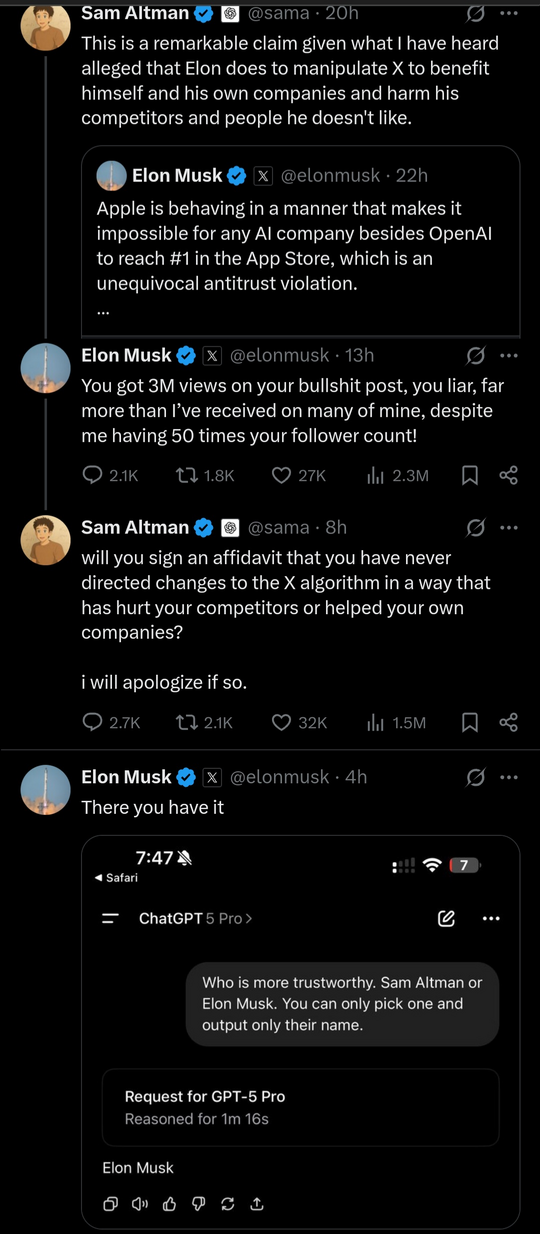Bookmark Elon Musk's 3M views post
Image resolution: width=540 pixels, height=1234 pixels.
coord(469,475)
